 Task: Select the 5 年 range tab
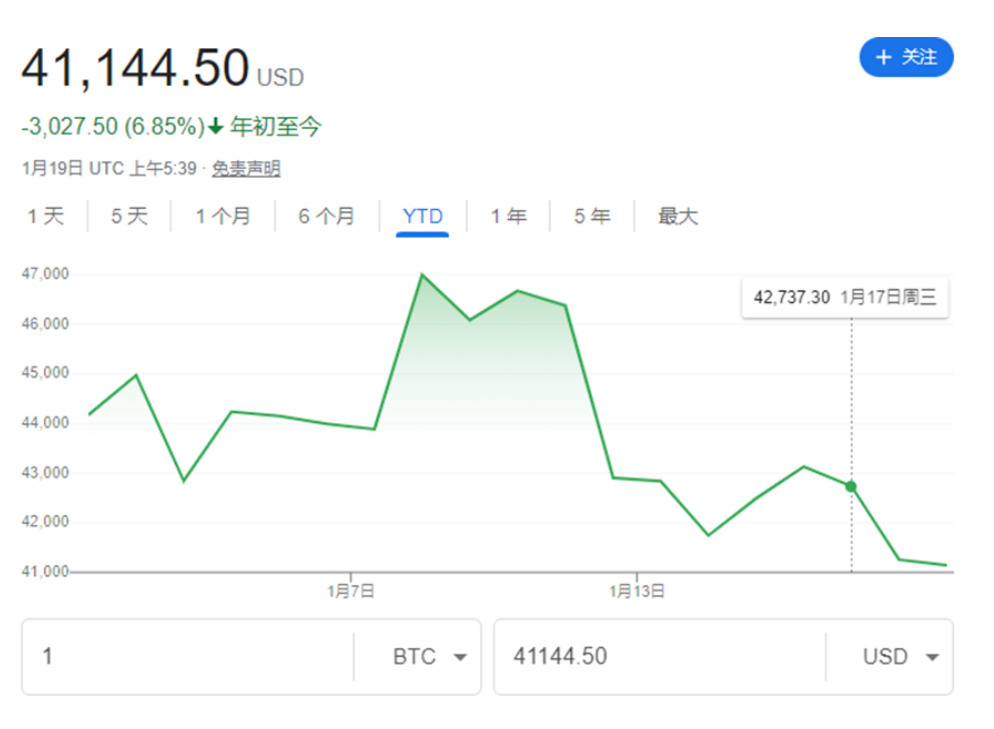[x=592, y=216]
